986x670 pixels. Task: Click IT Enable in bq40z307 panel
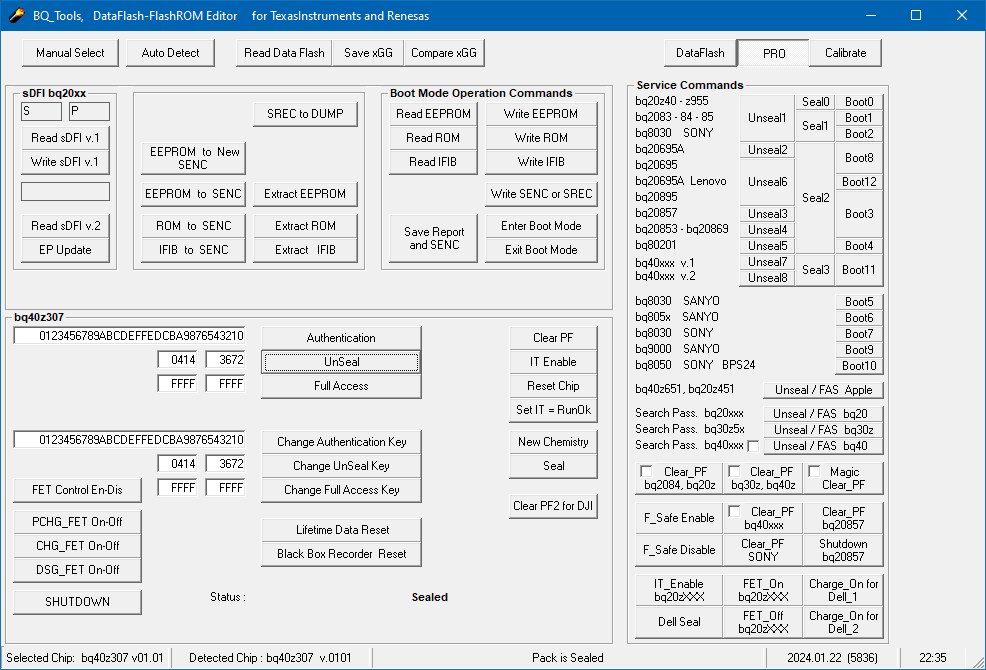pos(553,362)
